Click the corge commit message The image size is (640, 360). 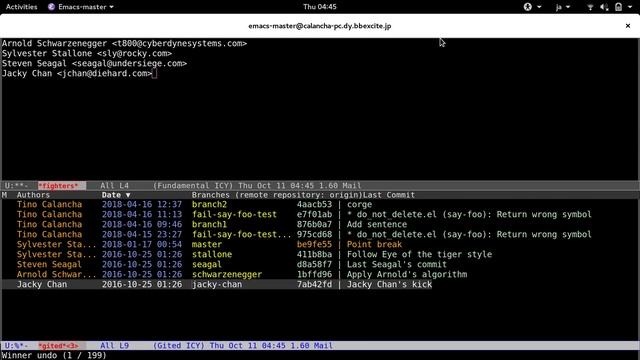tap(359, 204)
